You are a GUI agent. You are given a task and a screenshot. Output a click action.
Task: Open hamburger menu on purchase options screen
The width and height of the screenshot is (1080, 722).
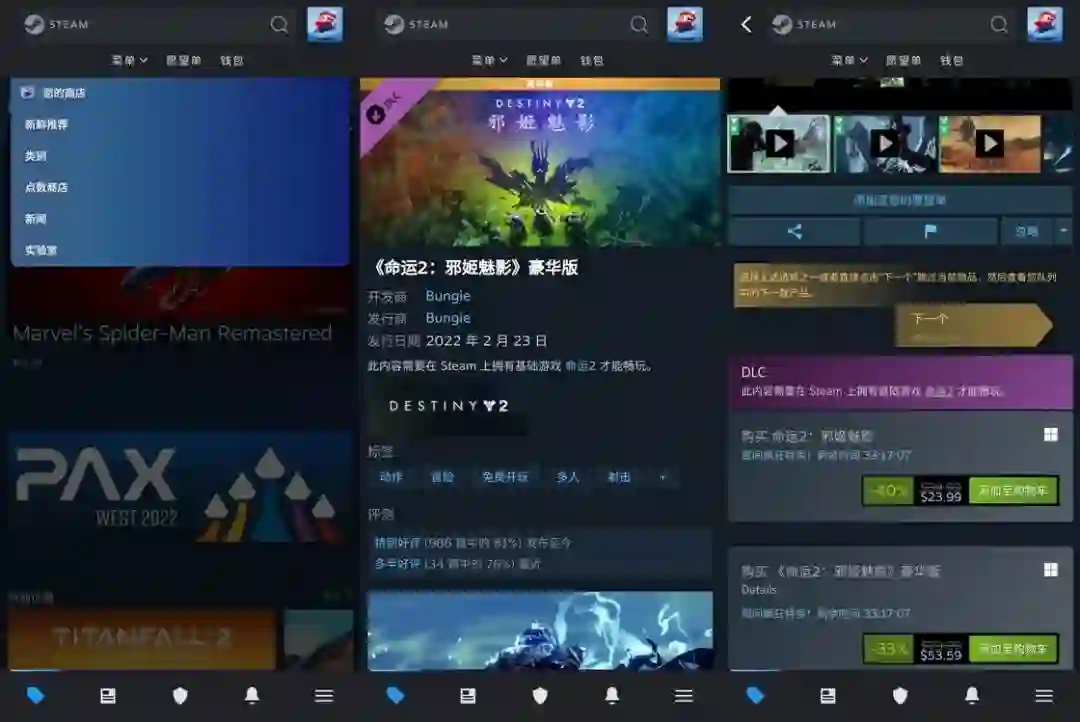pyautogui.click(x=1044, y=696)
